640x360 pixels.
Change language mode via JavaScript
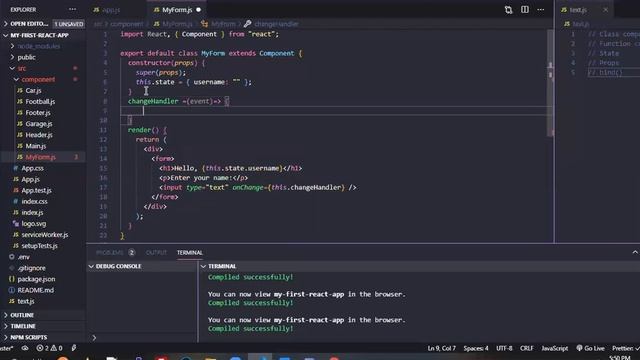pyautogui.click(x=554, y=348)
